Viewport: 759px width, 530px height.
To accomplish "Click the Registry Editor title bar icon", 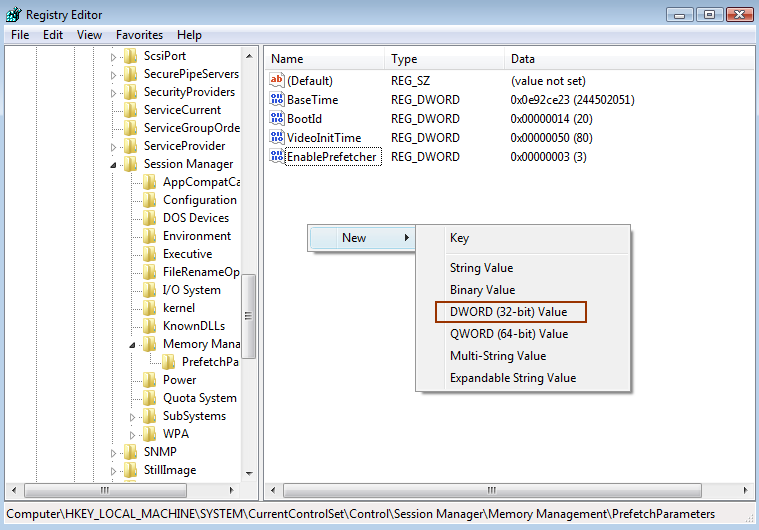I will point(14,15).
